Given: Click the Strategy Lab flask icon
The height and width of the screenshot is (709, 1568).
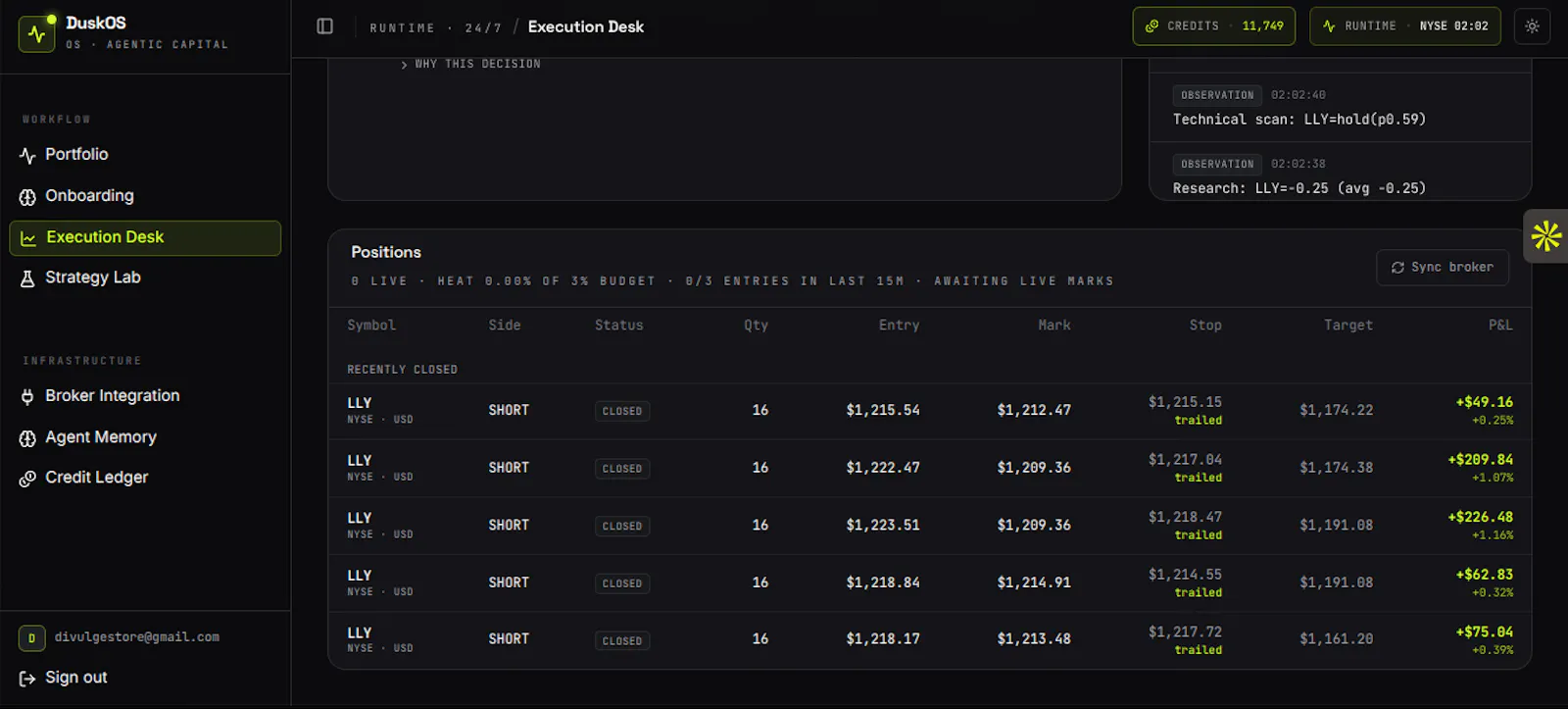Looking at the screenshot, I should 27,279.
